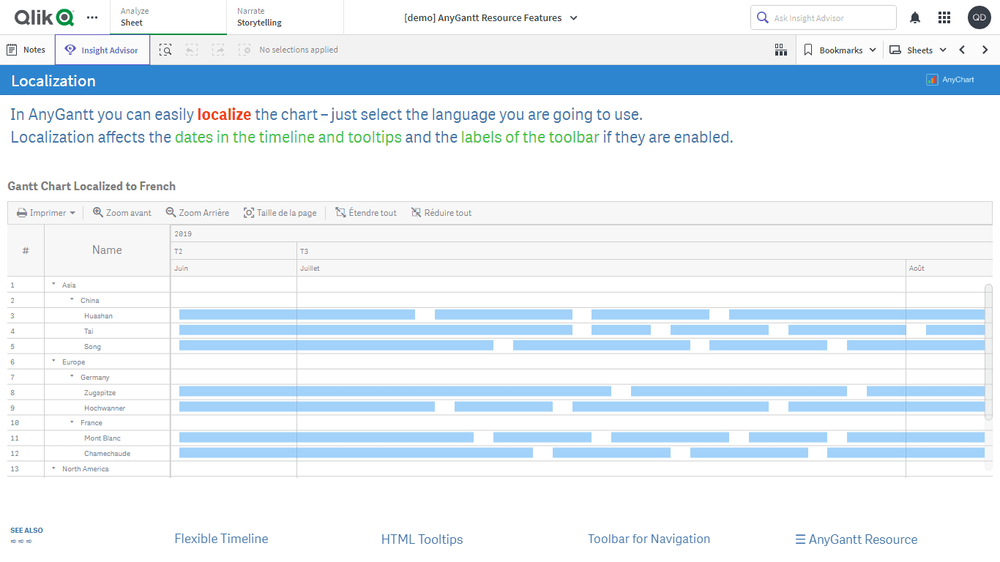Click Zoom Arrière in Gantt toolbar
Screen dimensions: 1000x562
[x=197, y=213]
